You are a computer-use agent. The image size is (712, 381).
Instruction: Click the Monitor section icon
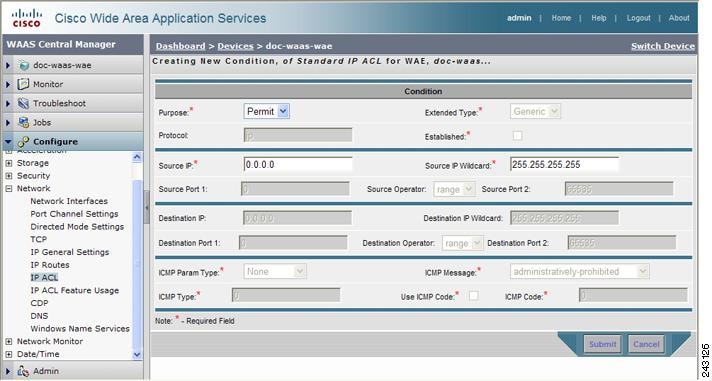point(23,84)
